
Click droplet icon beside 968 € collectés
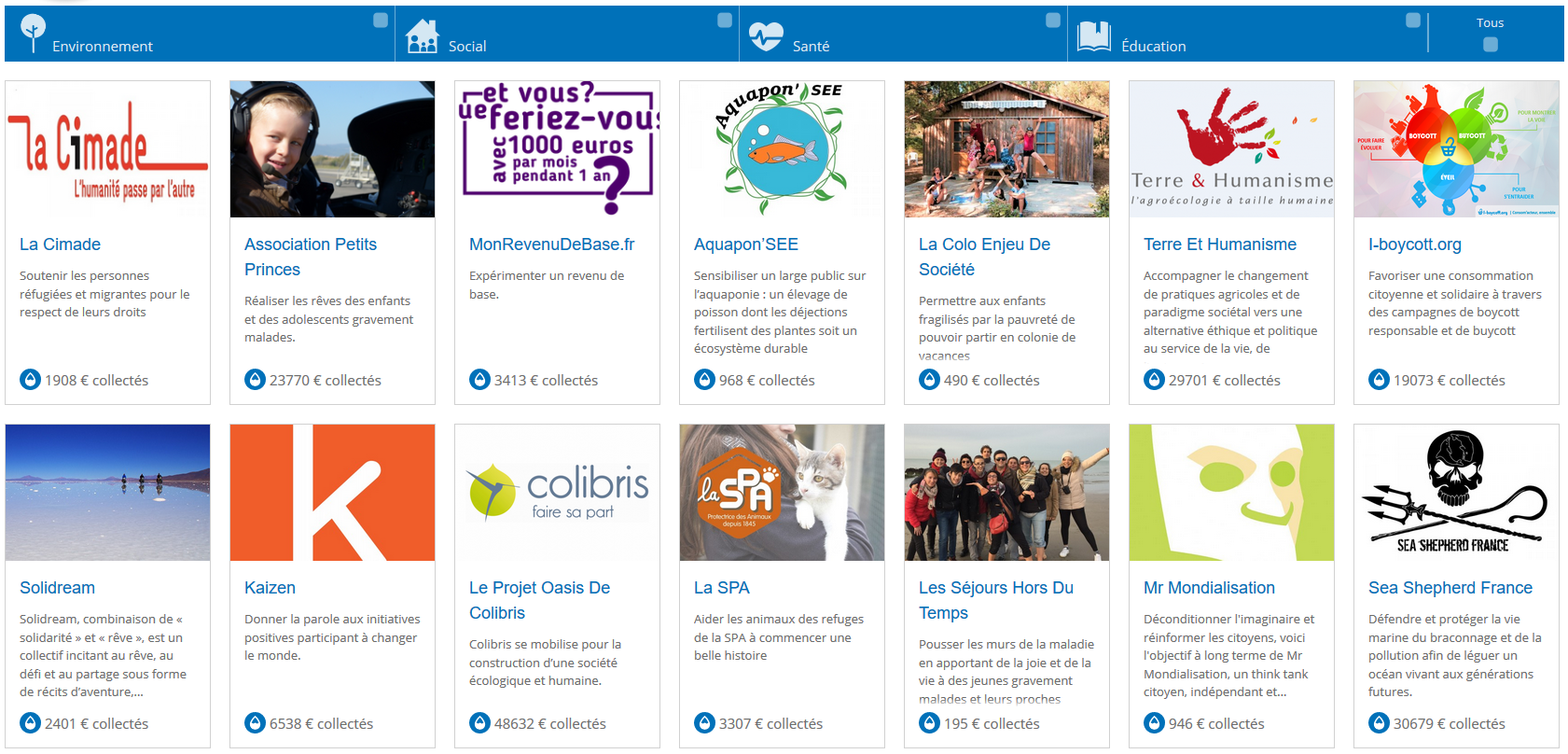click(x=705, y=380)
